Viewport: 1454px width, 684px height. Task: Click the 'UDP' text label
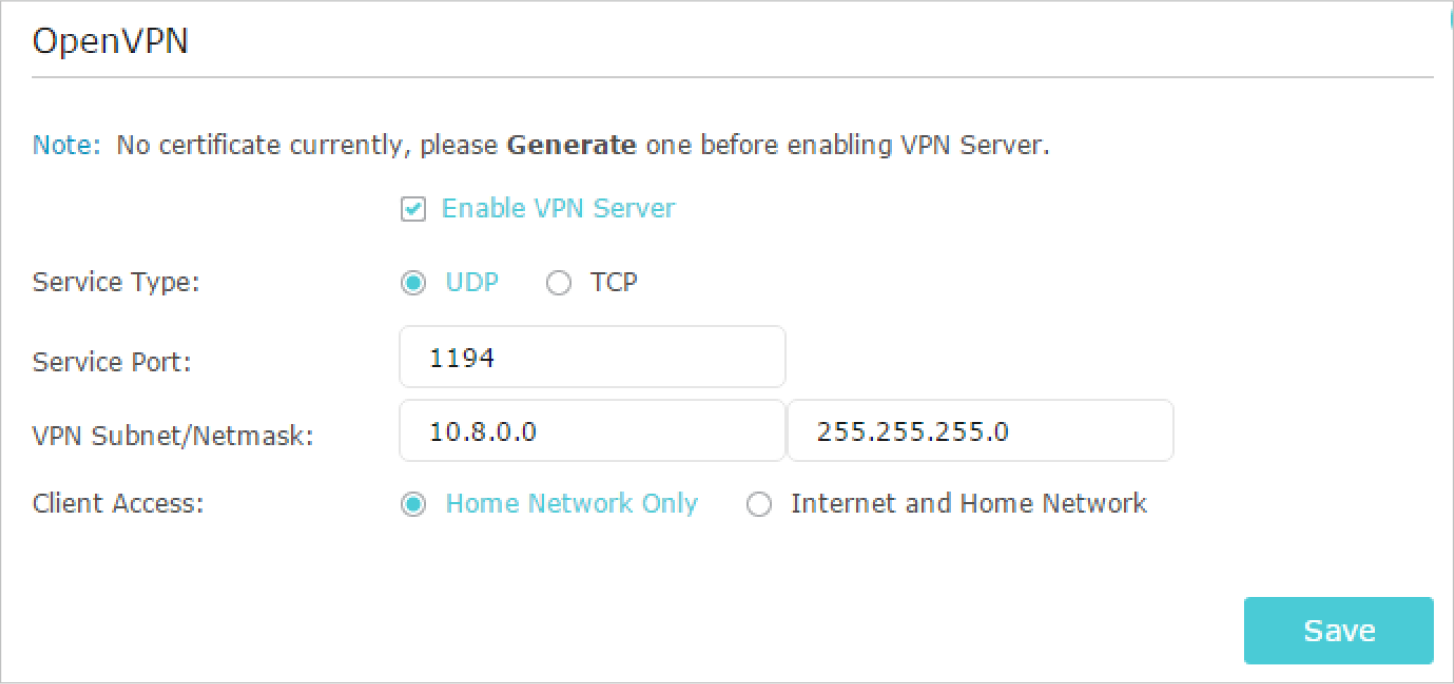coord(472,283)
